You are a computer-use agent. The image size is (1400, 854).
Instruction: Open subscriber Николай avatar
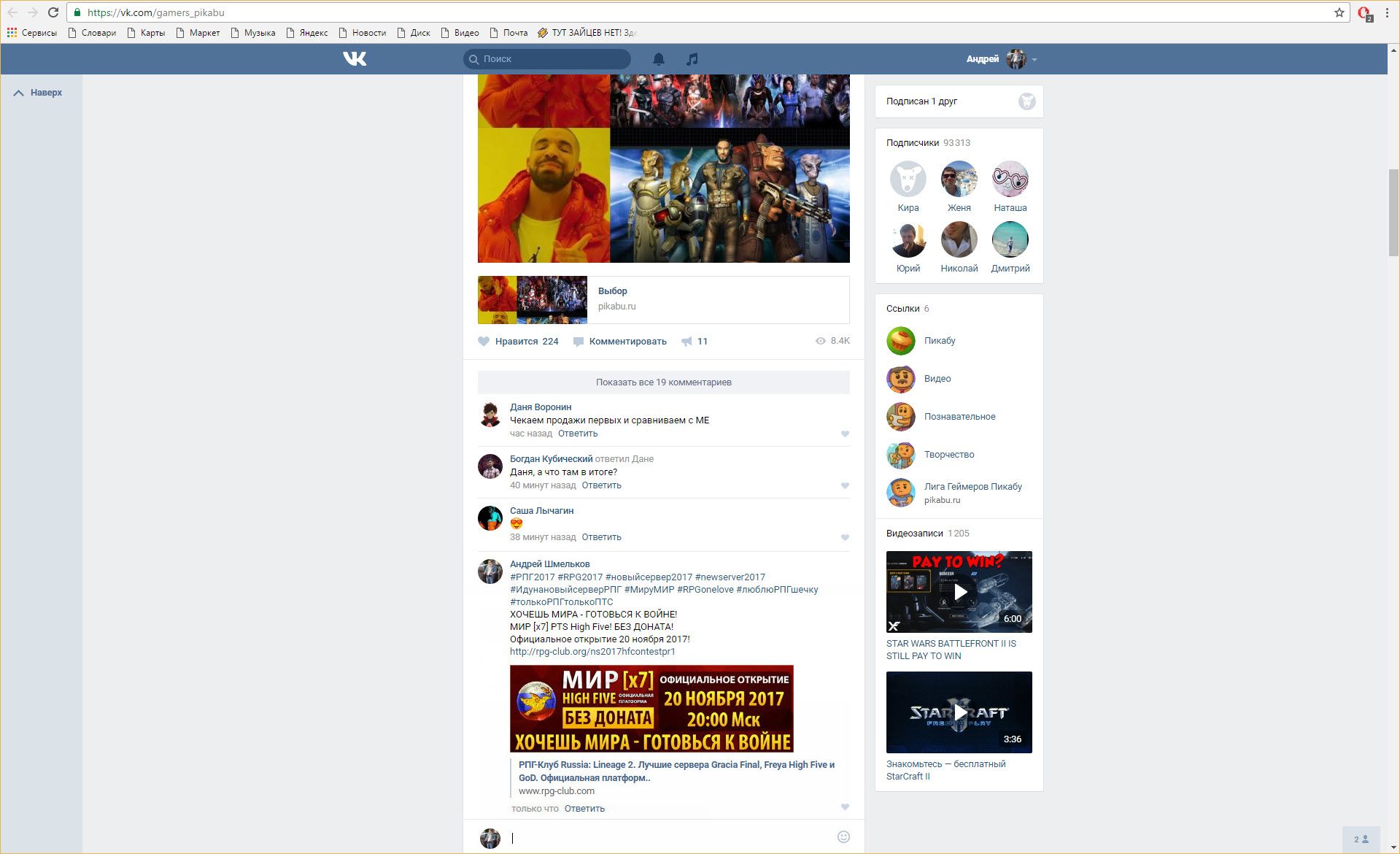959,239
